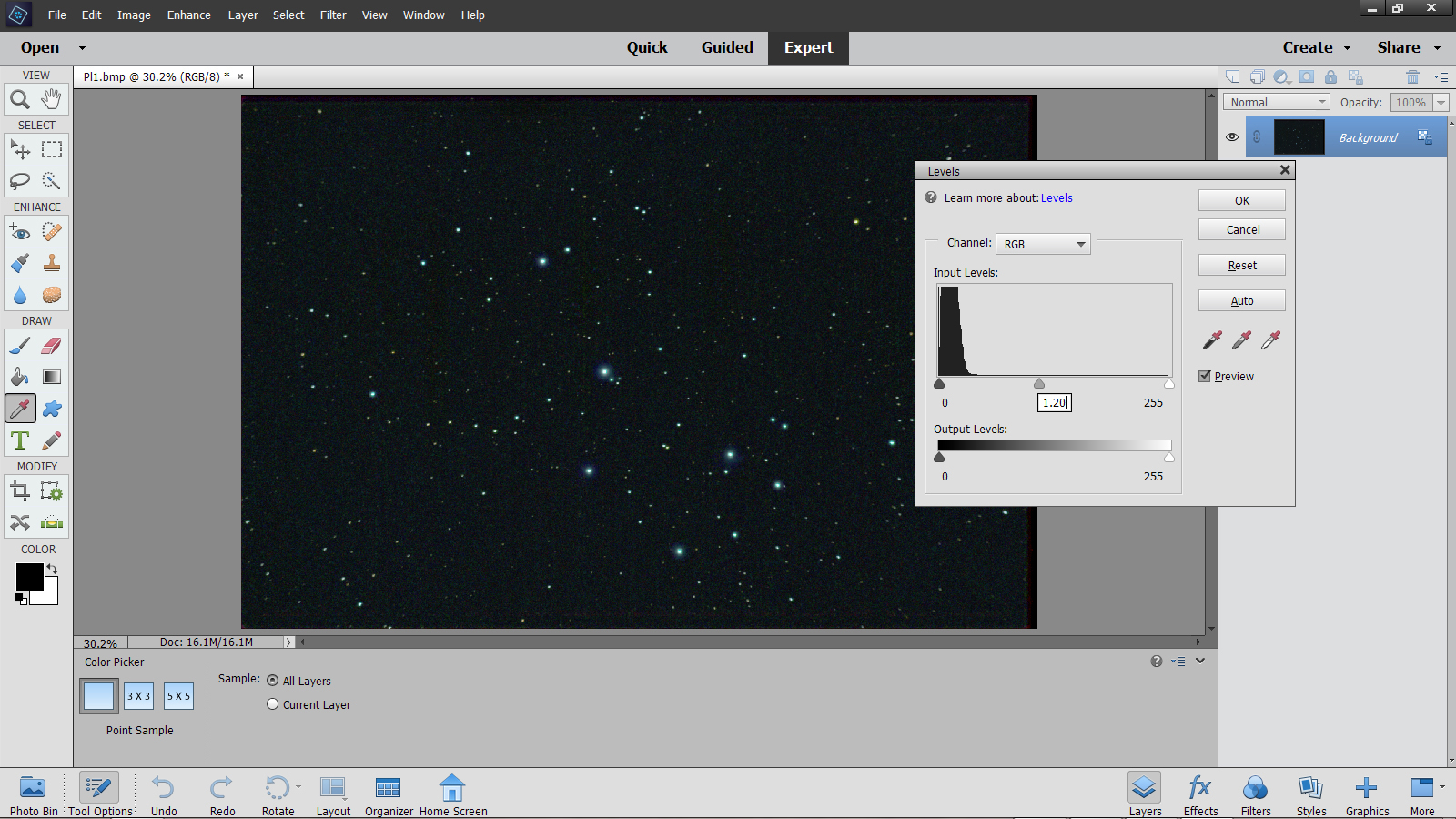Select the Hand tool
The image size is (1456, 819).
pyautogui.click(x=52, y=98)
